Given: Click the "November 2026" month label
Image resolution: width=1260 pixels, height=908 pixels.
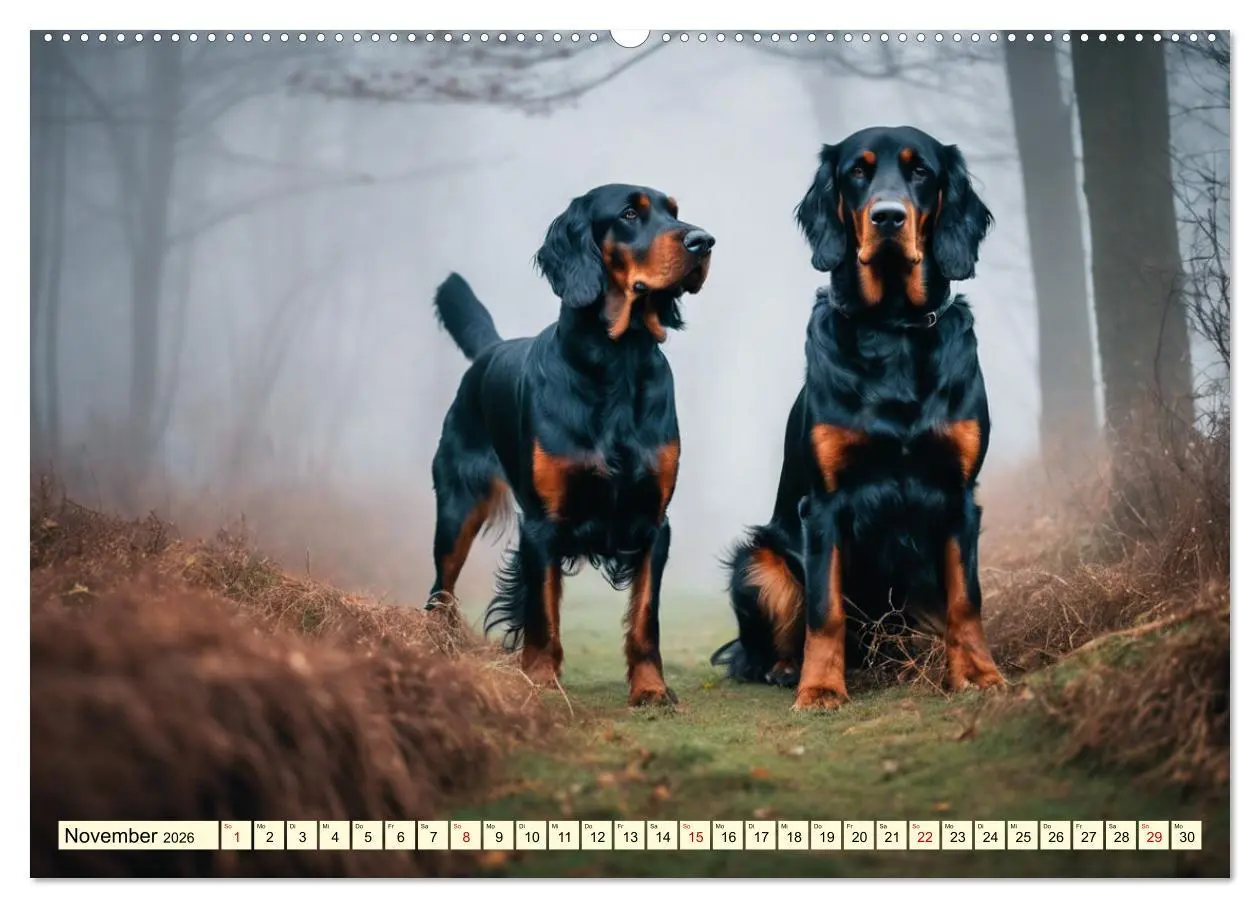Looking at the screenshot, I should point(138,836).
